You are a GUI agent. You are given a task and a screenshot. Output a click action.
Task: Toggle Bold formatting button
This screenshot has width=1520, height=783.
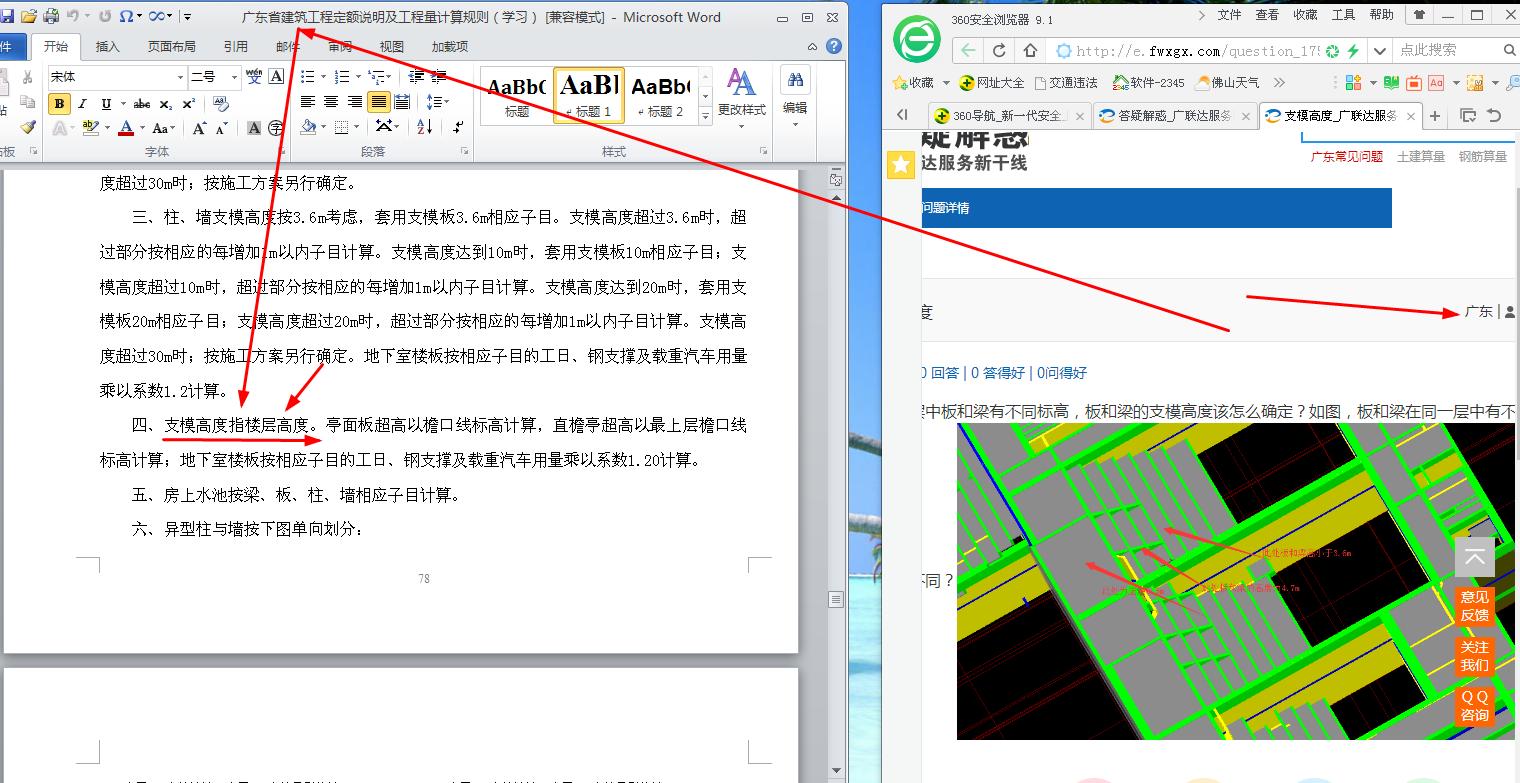tap(59, 103)
